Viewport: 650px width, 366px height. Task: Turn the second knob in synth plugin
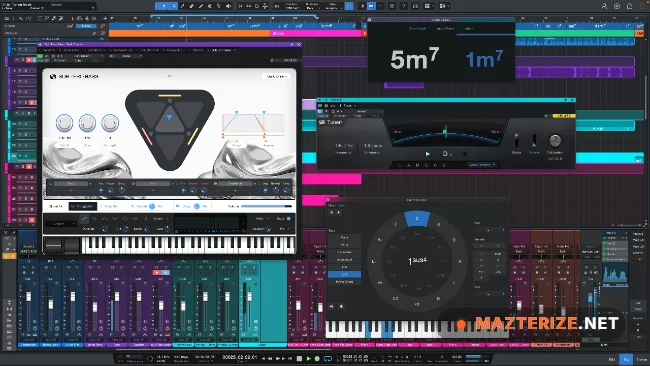click(x=87, y=123)
